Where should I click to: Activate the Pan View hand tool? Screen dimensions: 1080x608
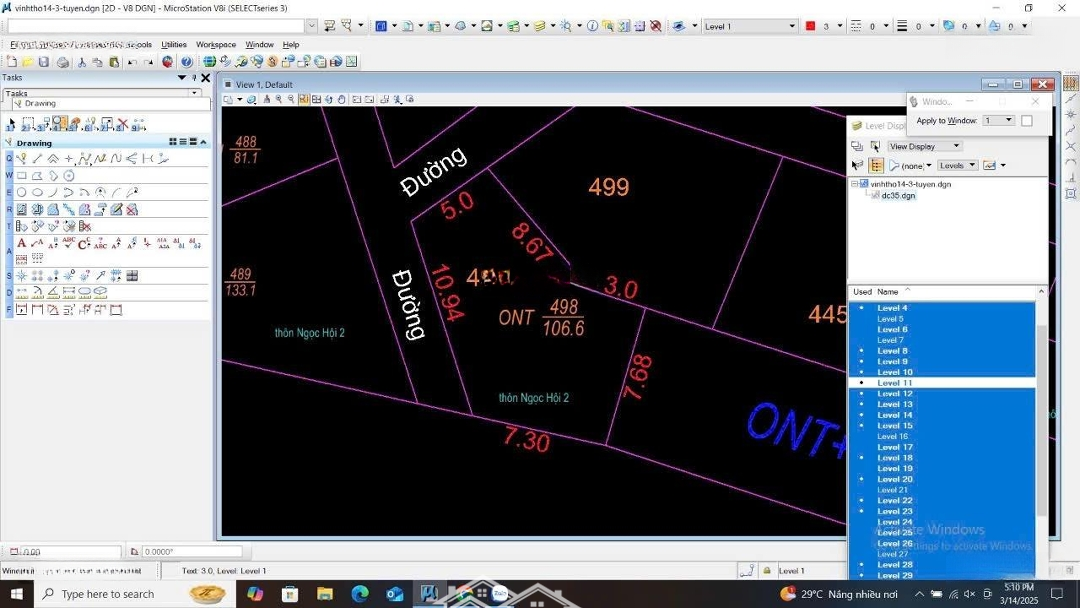click(342, 99)
